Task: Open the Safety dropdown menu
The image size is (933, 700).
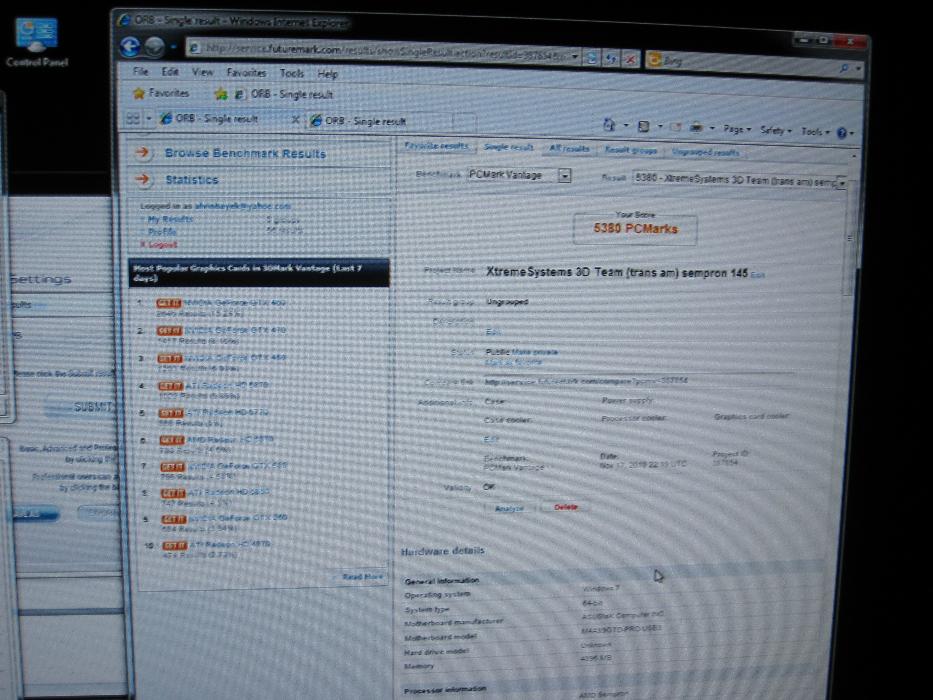Action: pos(775,130)
